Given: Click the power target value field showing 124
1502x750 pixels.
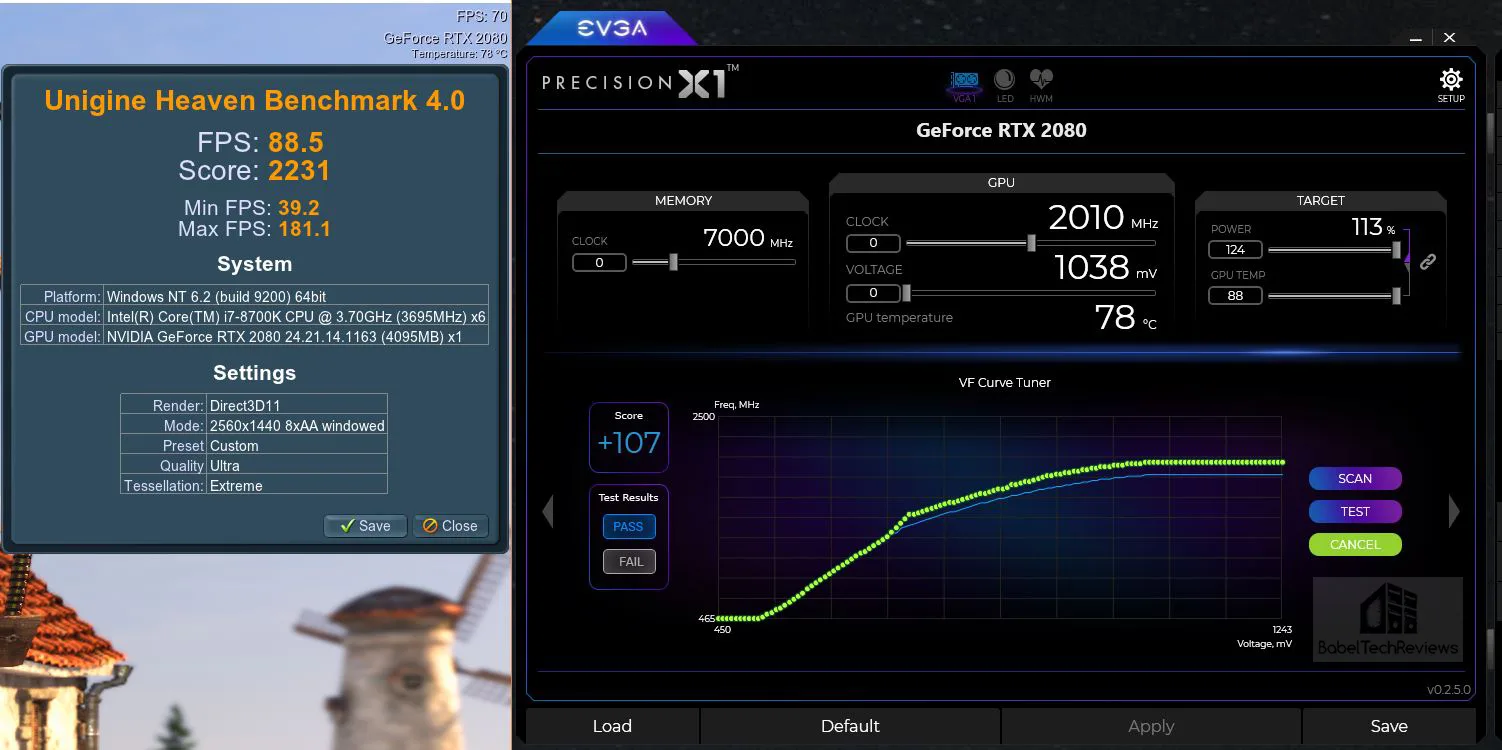Looking at the screenshot, I should click(x=1235, y=250).
